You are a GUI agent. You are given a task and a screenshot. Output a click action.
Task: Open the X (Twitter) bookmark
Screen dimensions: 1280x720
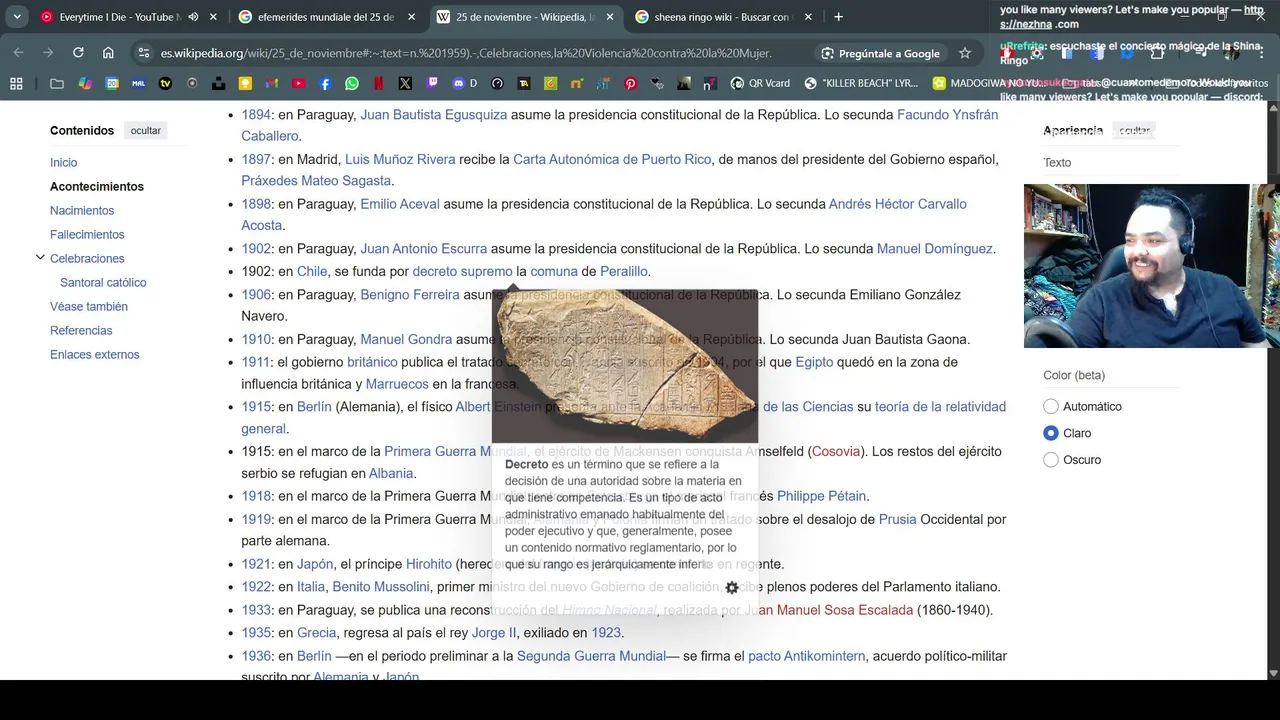[405, 84]
